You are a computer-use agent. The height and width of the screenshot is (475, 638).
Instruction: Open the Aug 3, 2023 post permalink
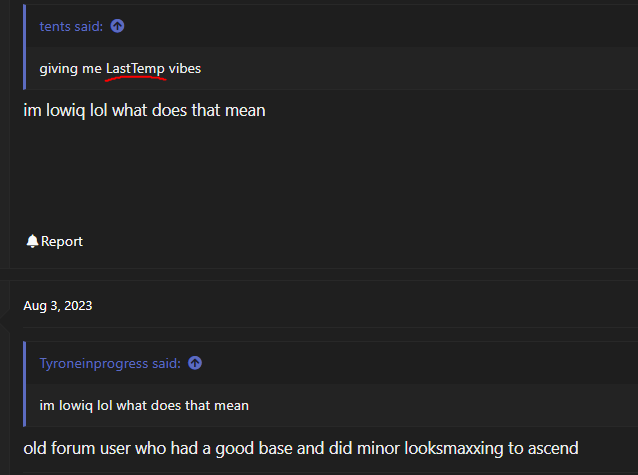click(58, 305)
